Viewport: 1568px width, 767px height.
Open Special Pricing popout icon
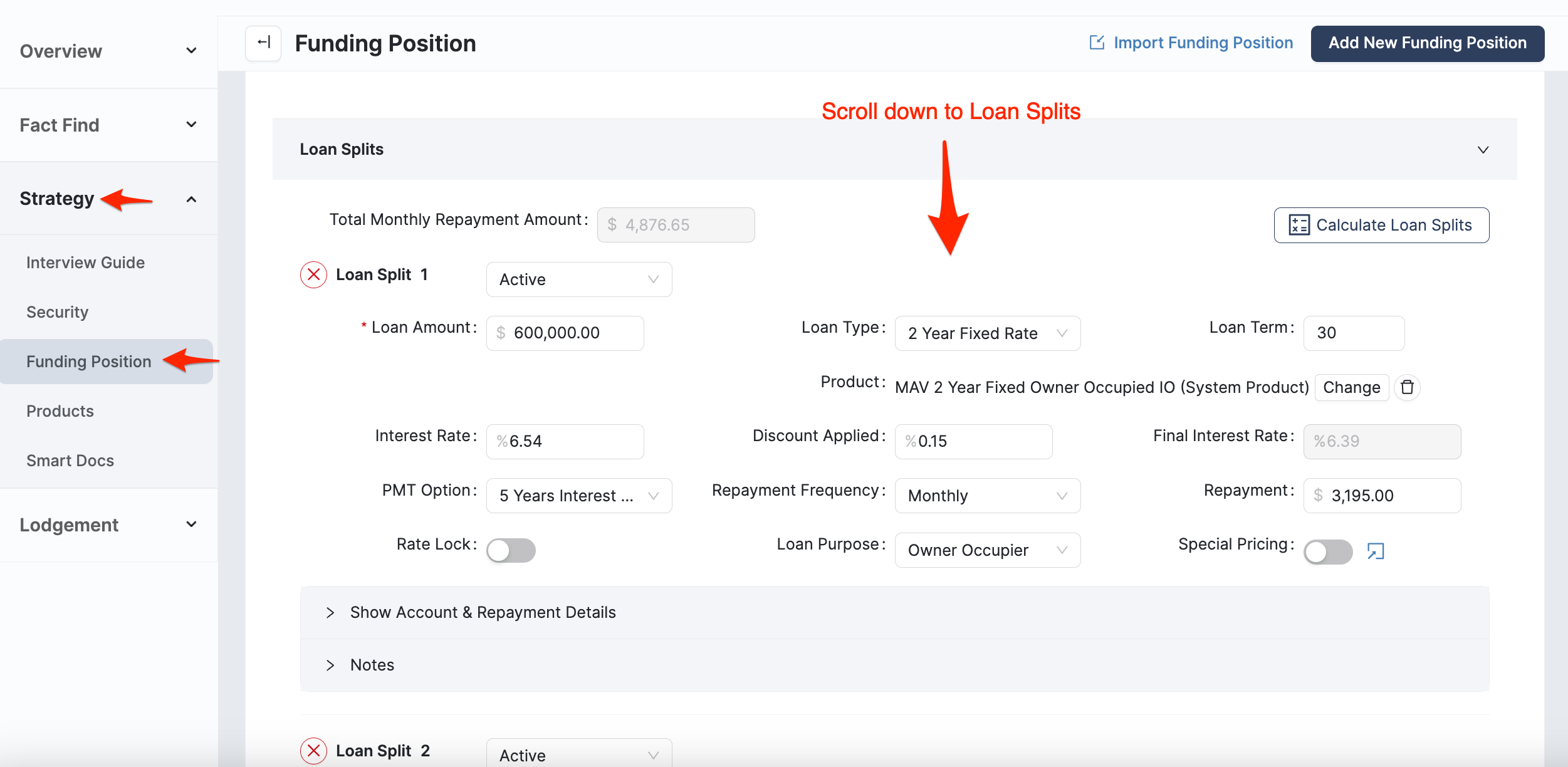click(x=1376, y=551)
